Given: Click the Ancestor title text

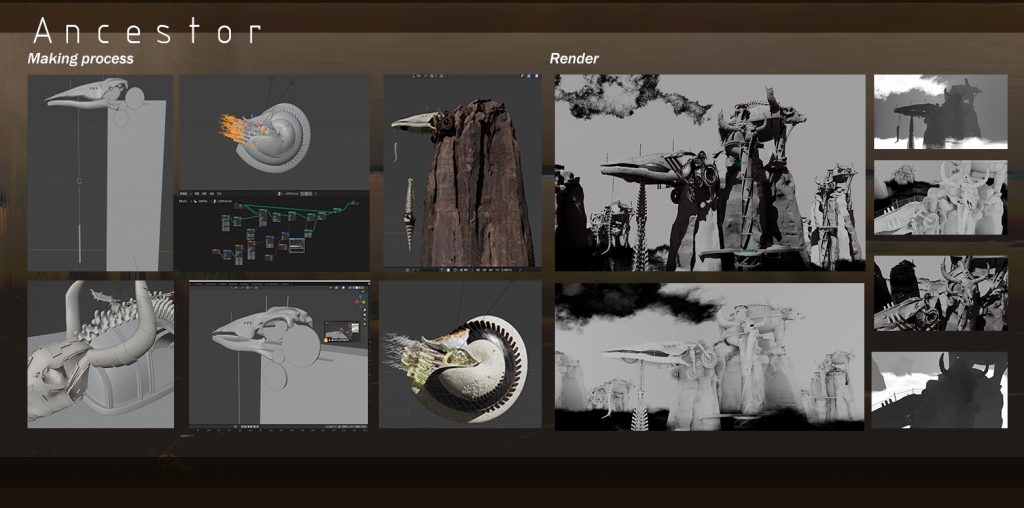Looking at the screenshot, I should point(147,31).
